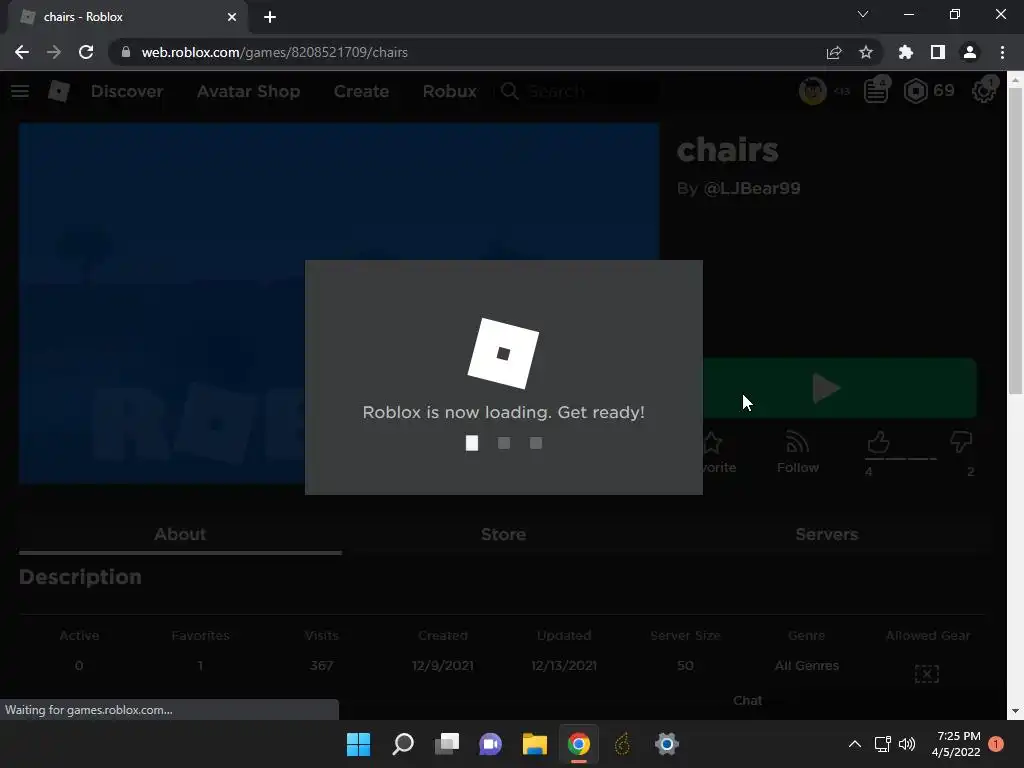Open the All Genres link

coord(807,665)
